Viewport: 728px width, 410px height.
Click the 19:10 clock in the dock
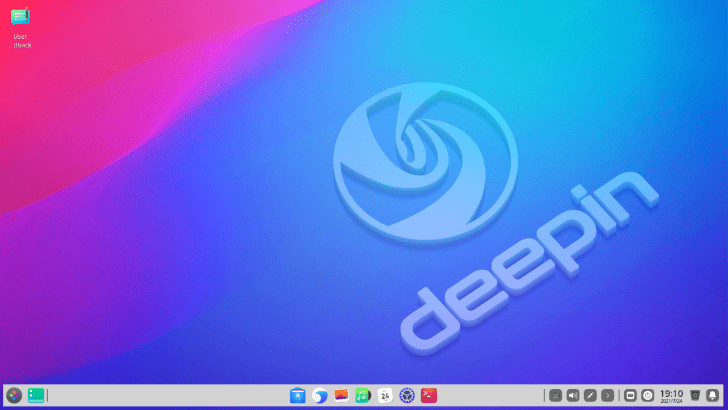[671, 396]
